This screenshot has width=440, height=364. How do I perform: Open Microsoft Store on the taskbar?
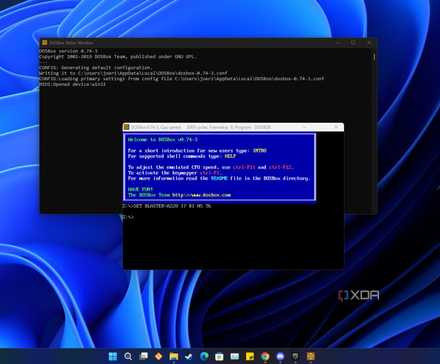pyautogui.click(x=219, y=356)
